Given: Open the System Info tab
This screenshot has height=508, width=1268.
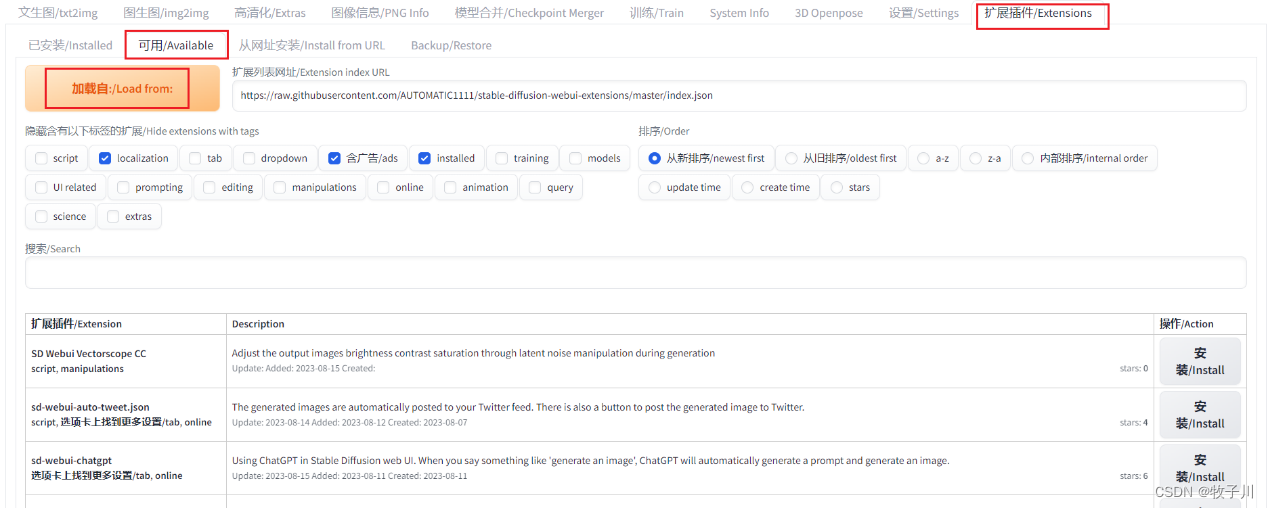Looking at the screenshot, I should point(739,13).
